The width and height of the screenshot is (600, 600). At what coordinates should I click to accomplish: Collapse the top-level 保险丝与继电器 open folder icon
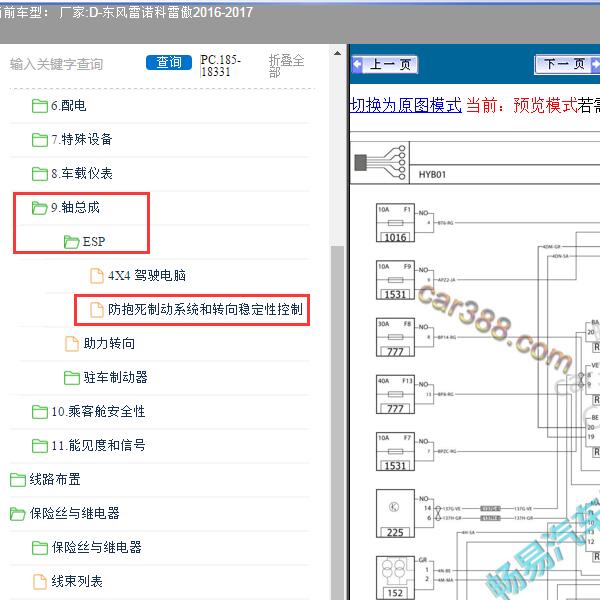click(18, 514)
